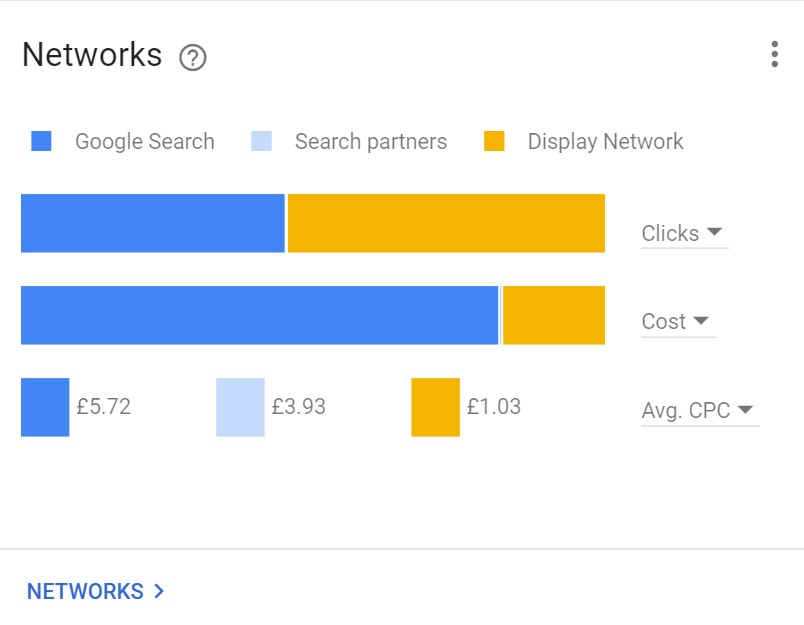804x625 pixels.
Task: Click the Networks help question mark icon
Action: click(193, 57)
